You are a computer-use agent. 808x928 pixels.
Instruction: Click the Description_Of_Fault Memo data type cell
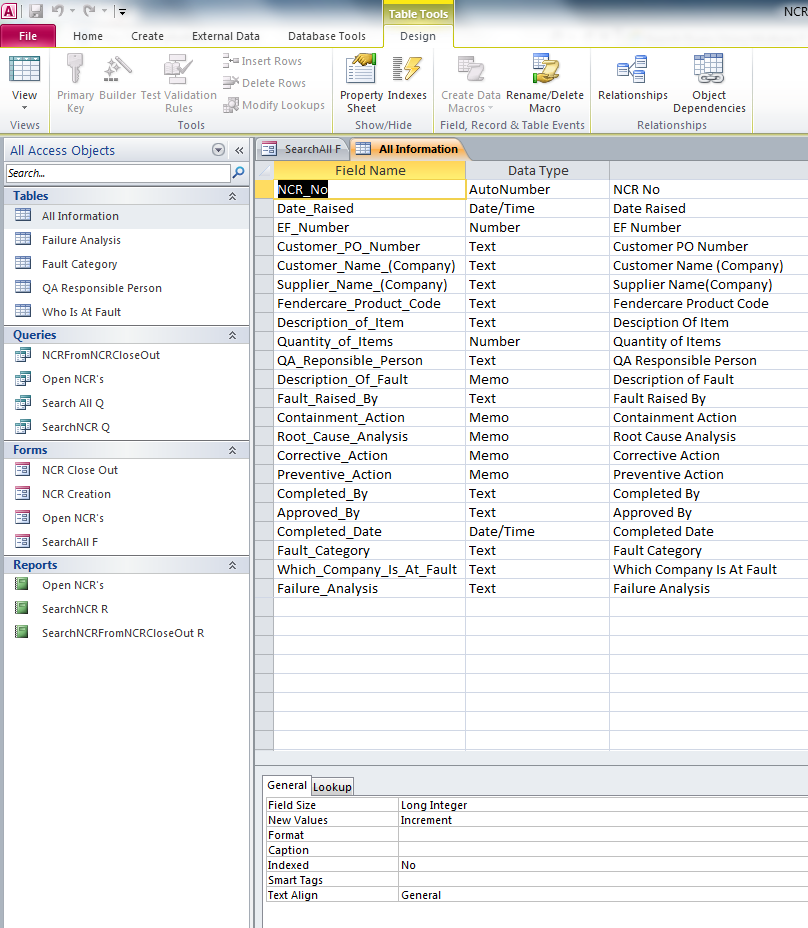coord(537,379)
